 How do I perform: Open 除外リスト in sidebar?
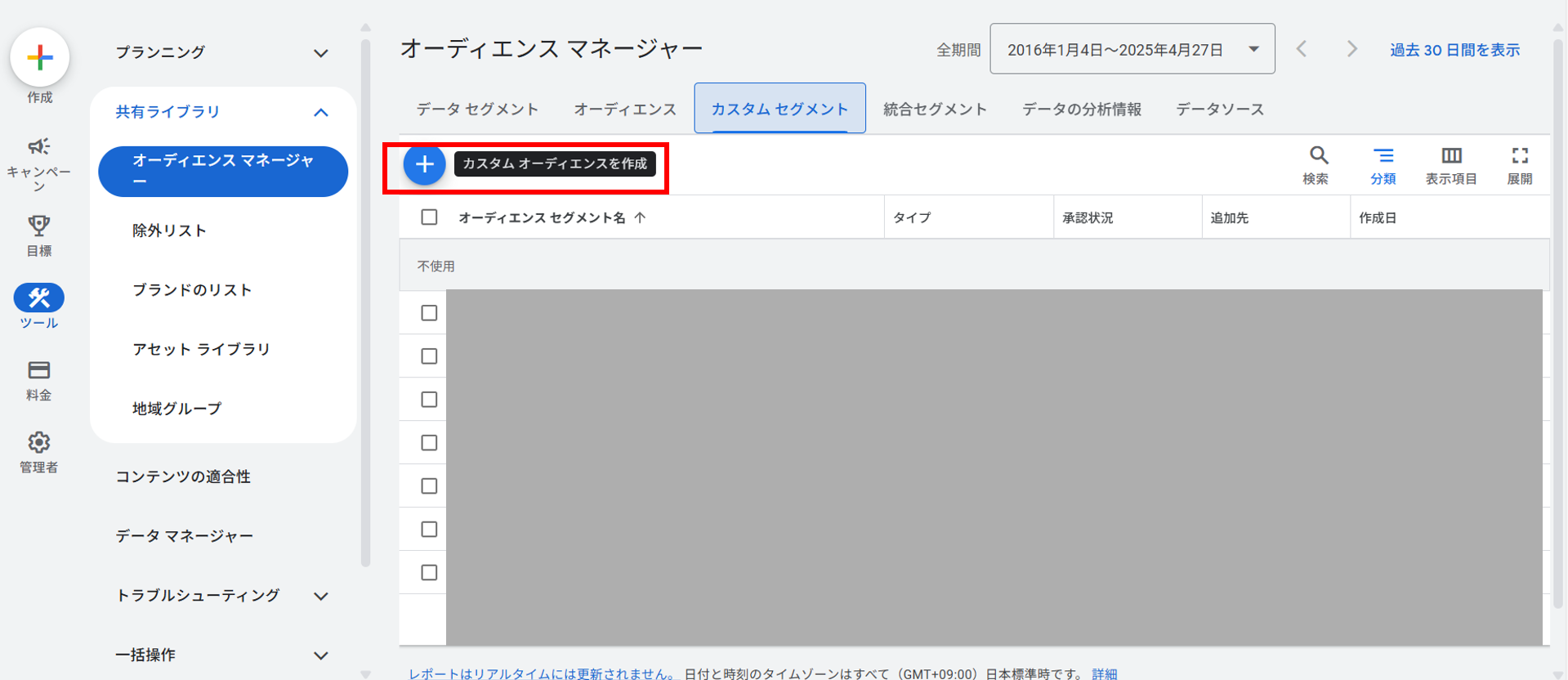point(169,230)
